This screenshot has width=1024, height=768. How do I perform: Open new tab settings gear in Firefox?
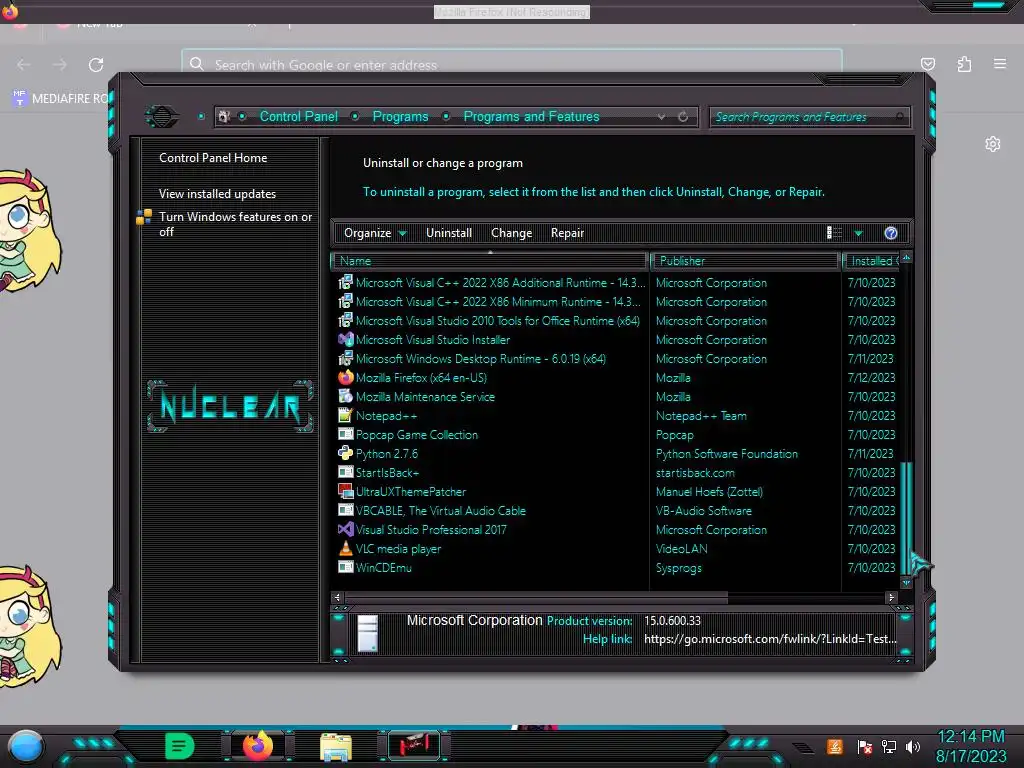tap(993, 144)
